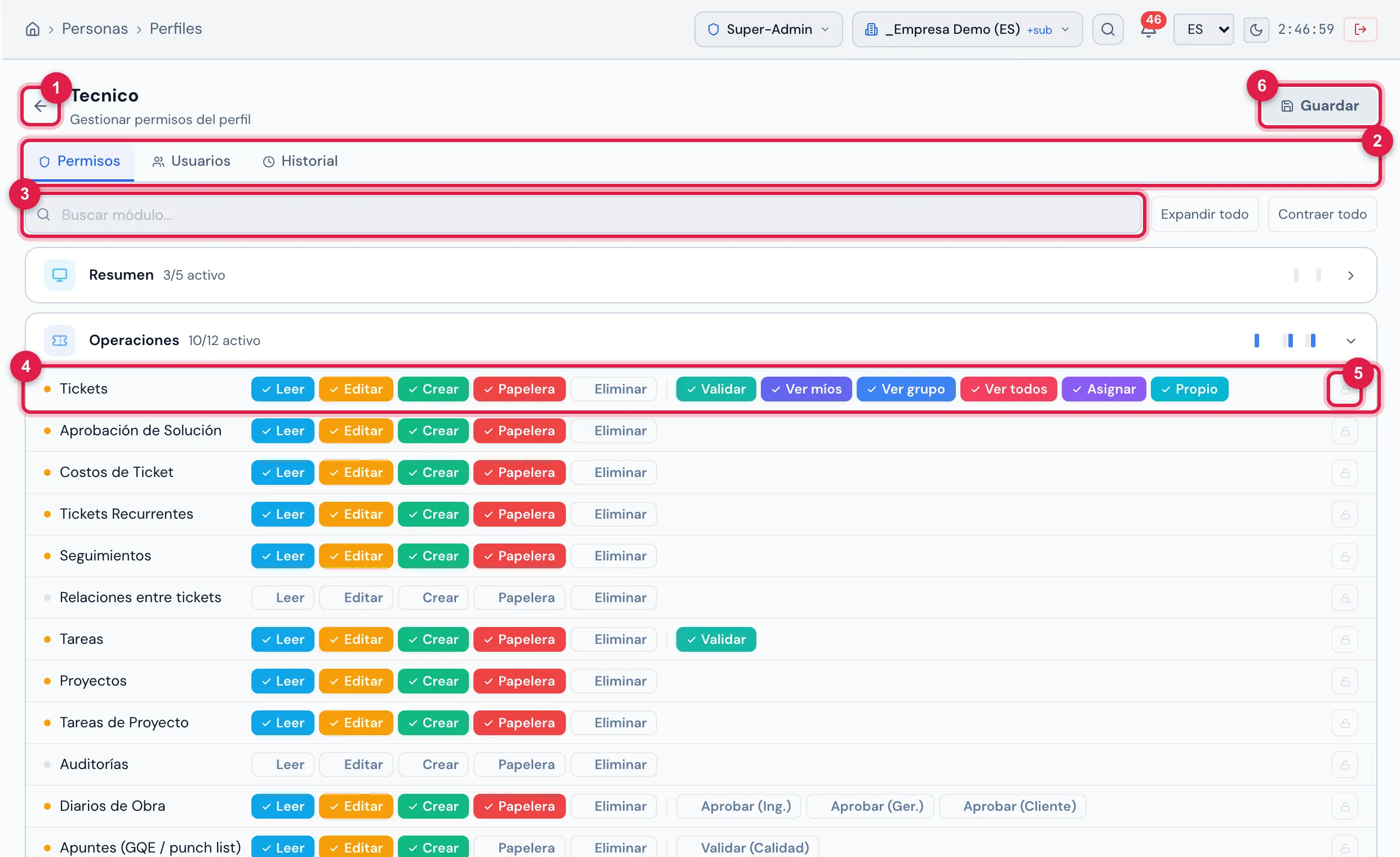Viewport: 1400px width, 857px height.
Task: Toggle dark mode with the moon icon
Action: point(1256,29)
